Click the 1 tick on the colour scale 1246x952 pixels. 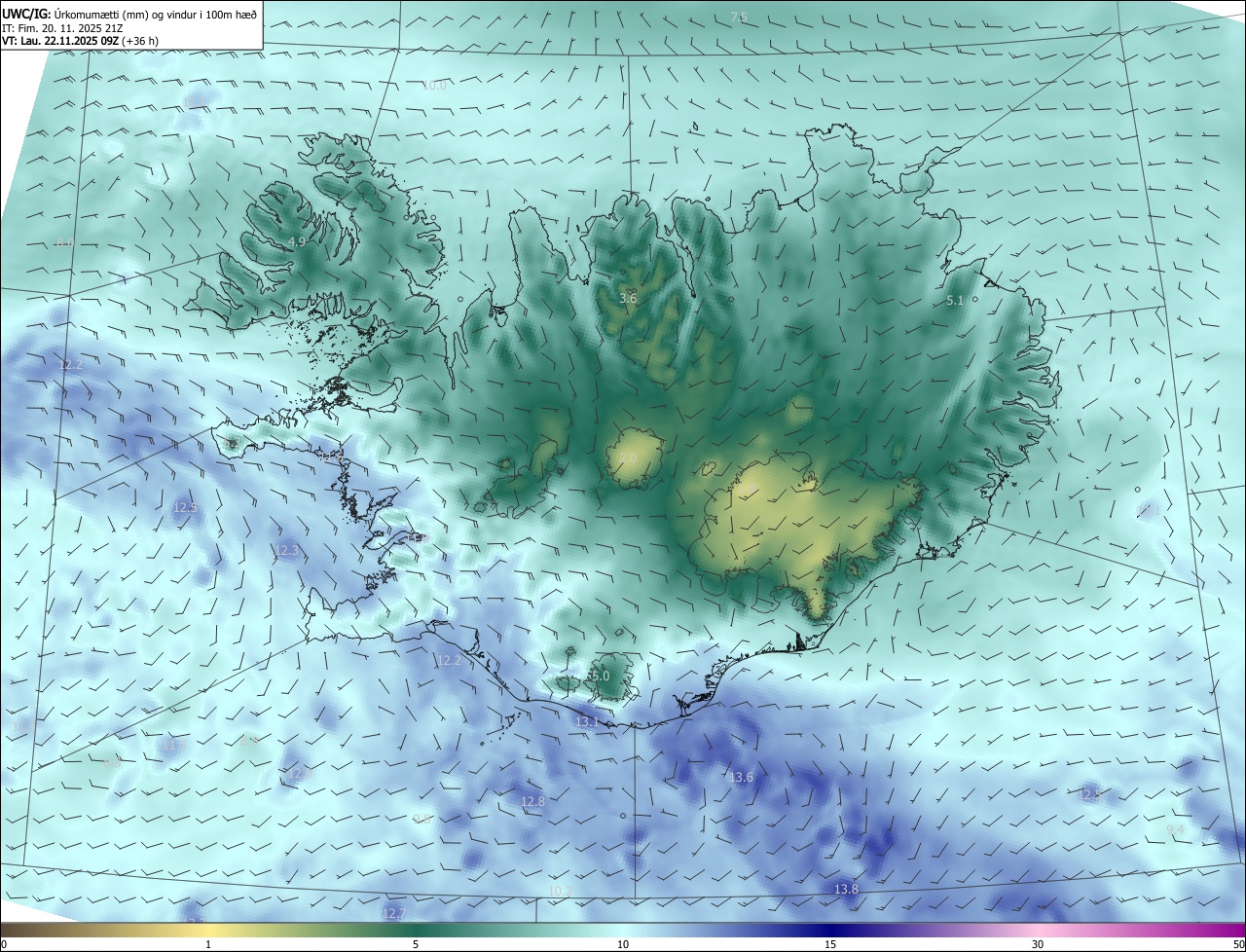tap(208, 944)
